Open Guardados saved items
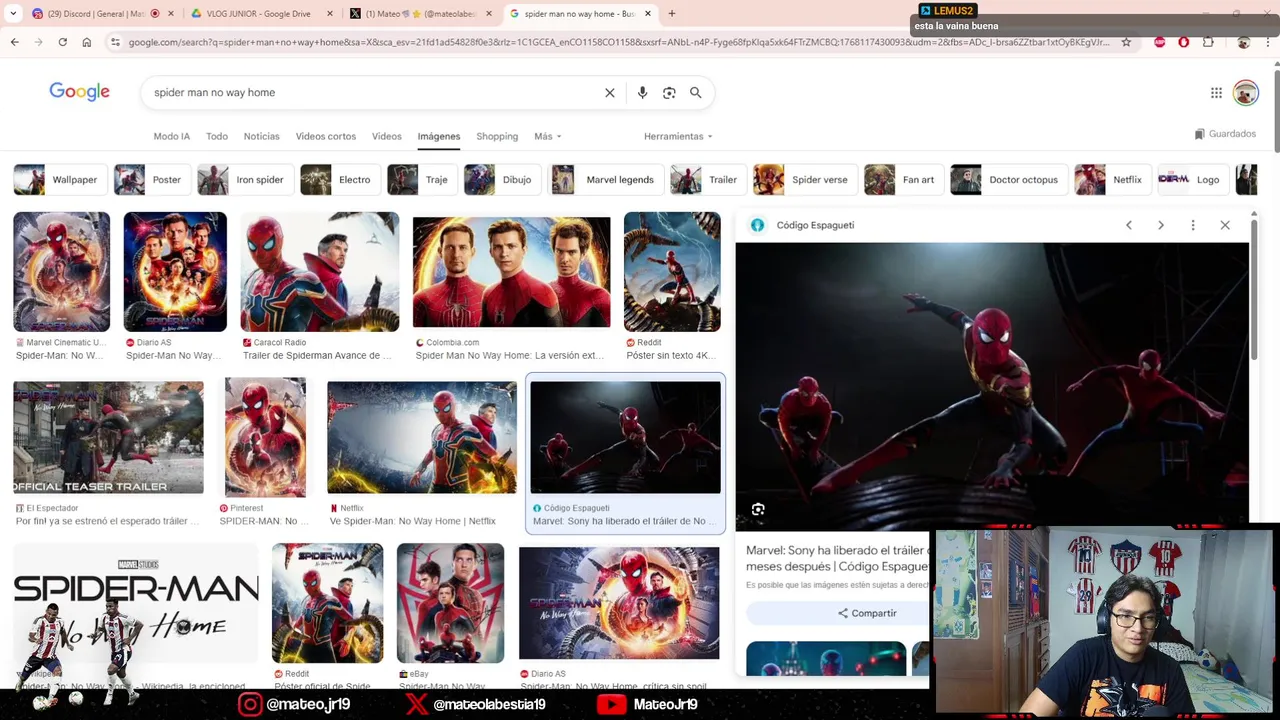Screen dimensions: 1280x720 1225,134
